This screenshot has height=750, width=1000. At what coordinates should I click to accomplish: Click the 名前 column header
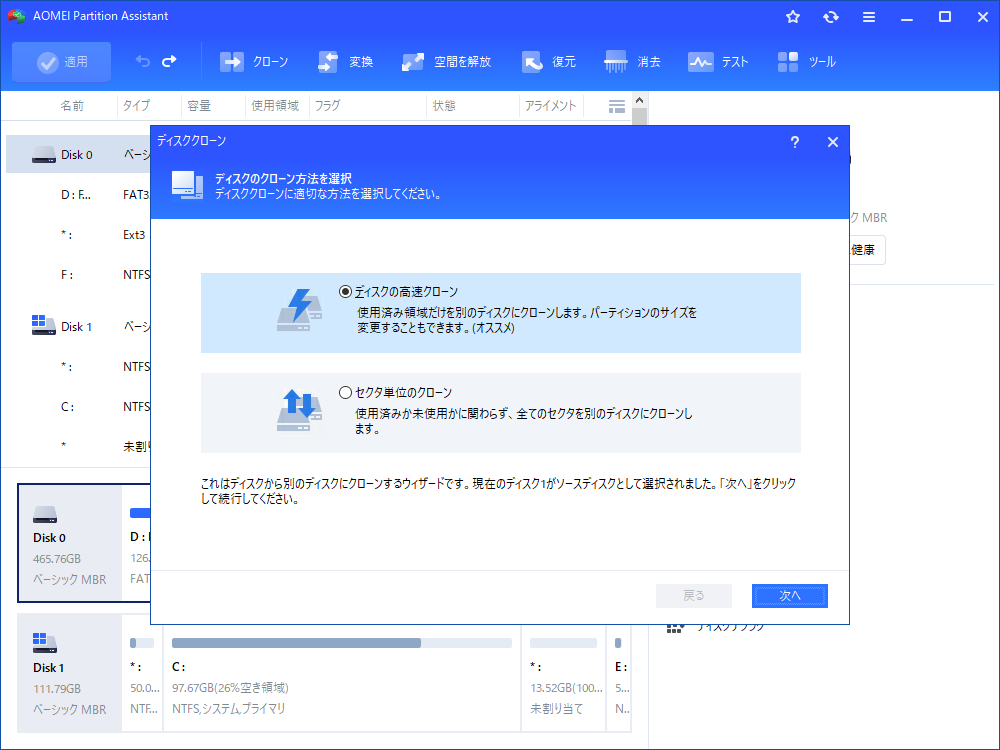[x=72, y=106]
